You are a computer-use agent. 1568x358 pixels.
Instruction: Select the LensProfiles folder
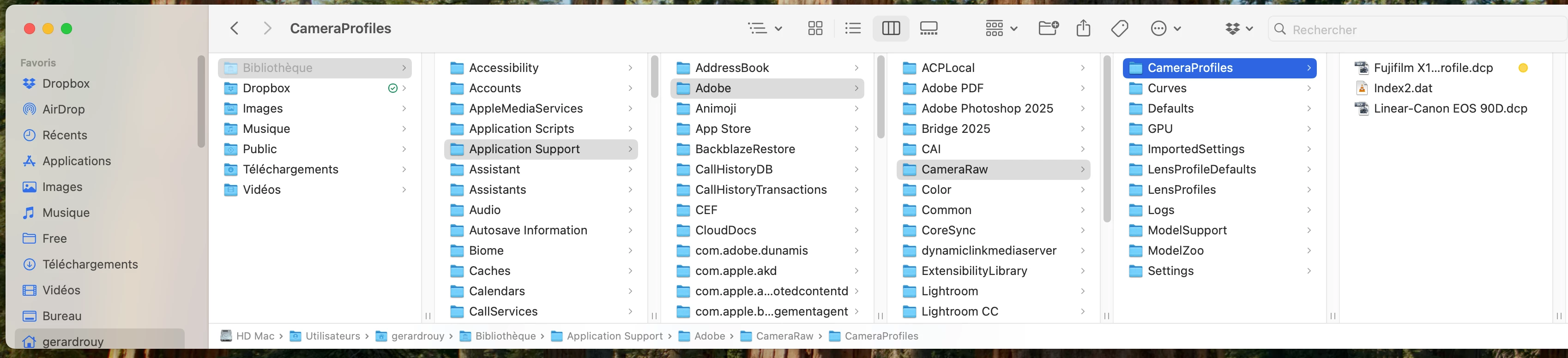(1219, 190)
